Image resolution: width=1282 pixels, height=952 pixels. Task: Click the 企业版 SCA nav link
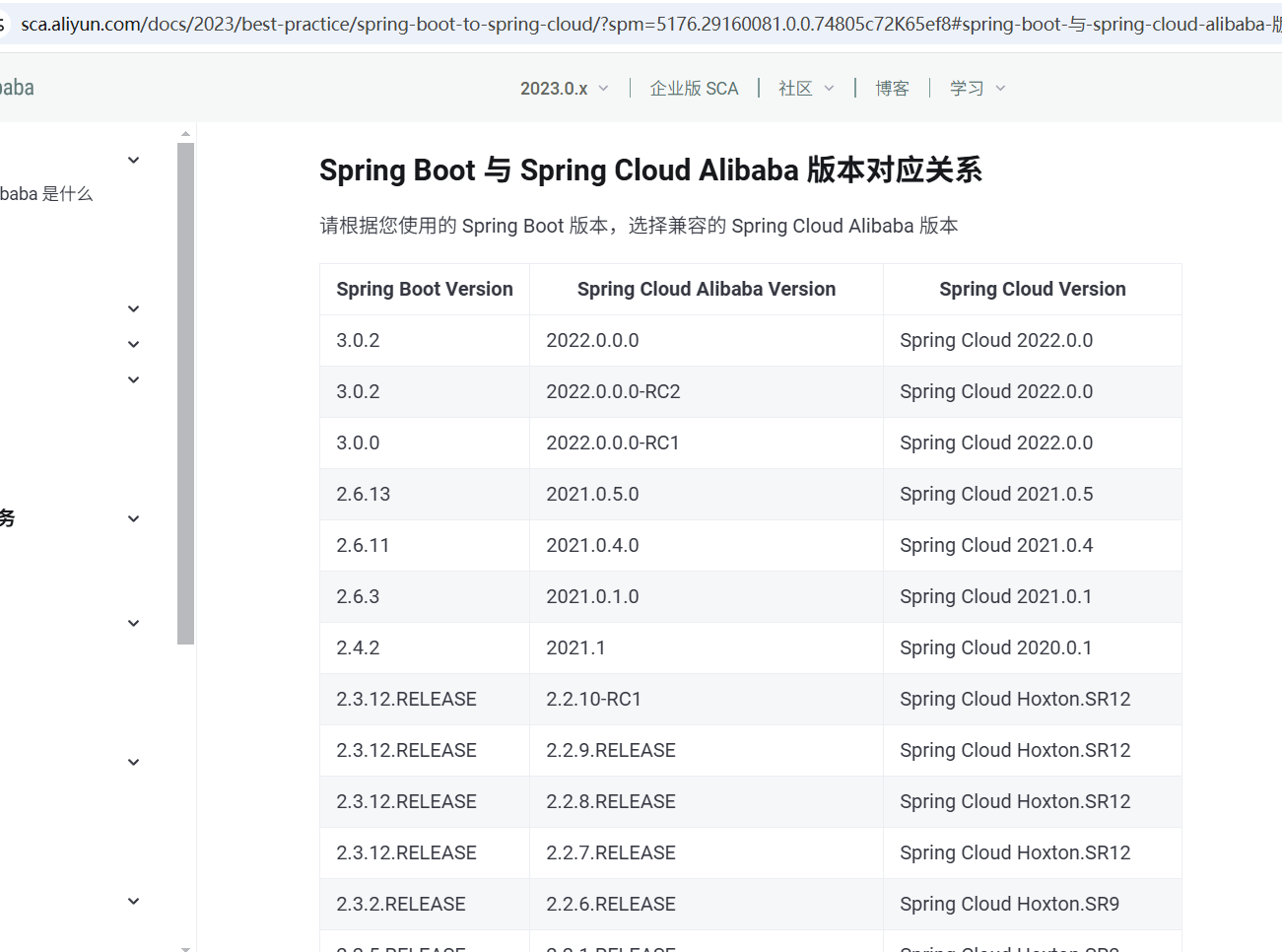(x=694, y=89)
